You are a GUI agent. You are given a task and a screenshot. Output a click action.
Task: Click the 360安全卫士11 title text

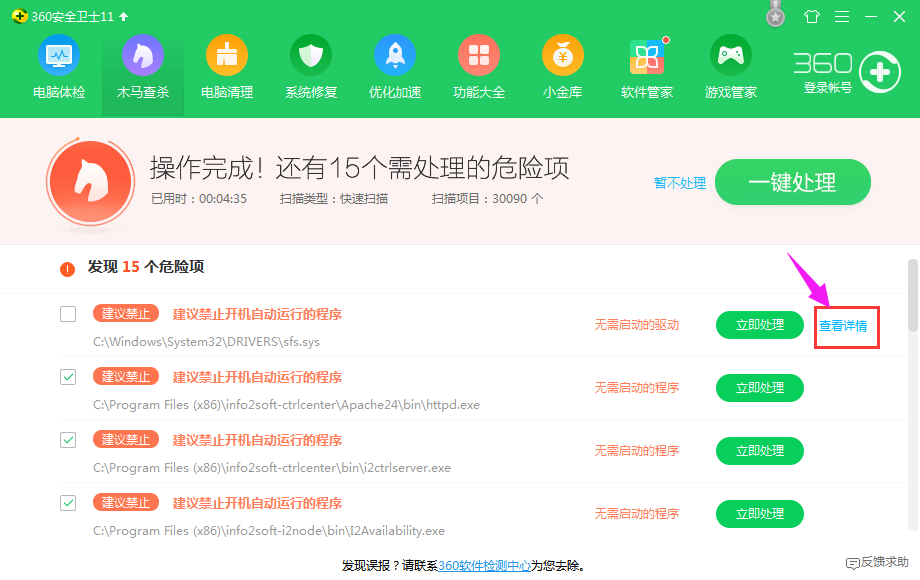[72, 16]
